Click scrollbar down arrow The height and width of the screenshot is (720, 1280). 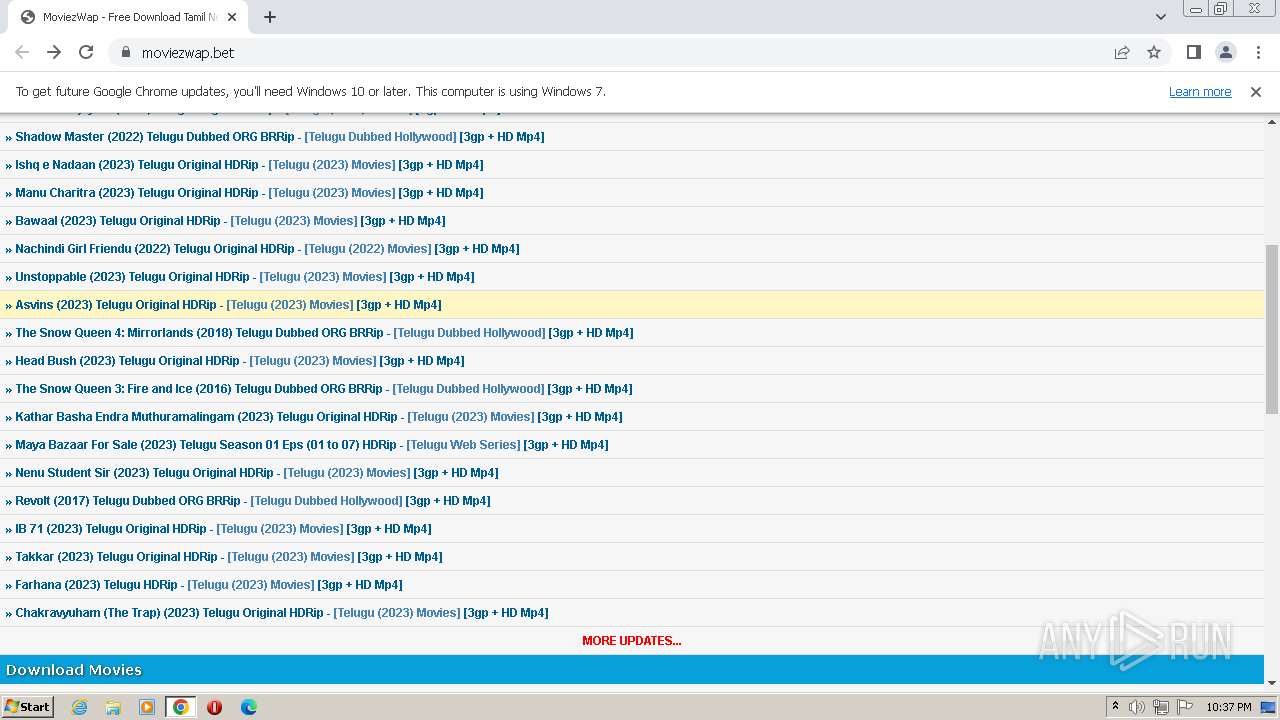click(x=1272, y=682)
